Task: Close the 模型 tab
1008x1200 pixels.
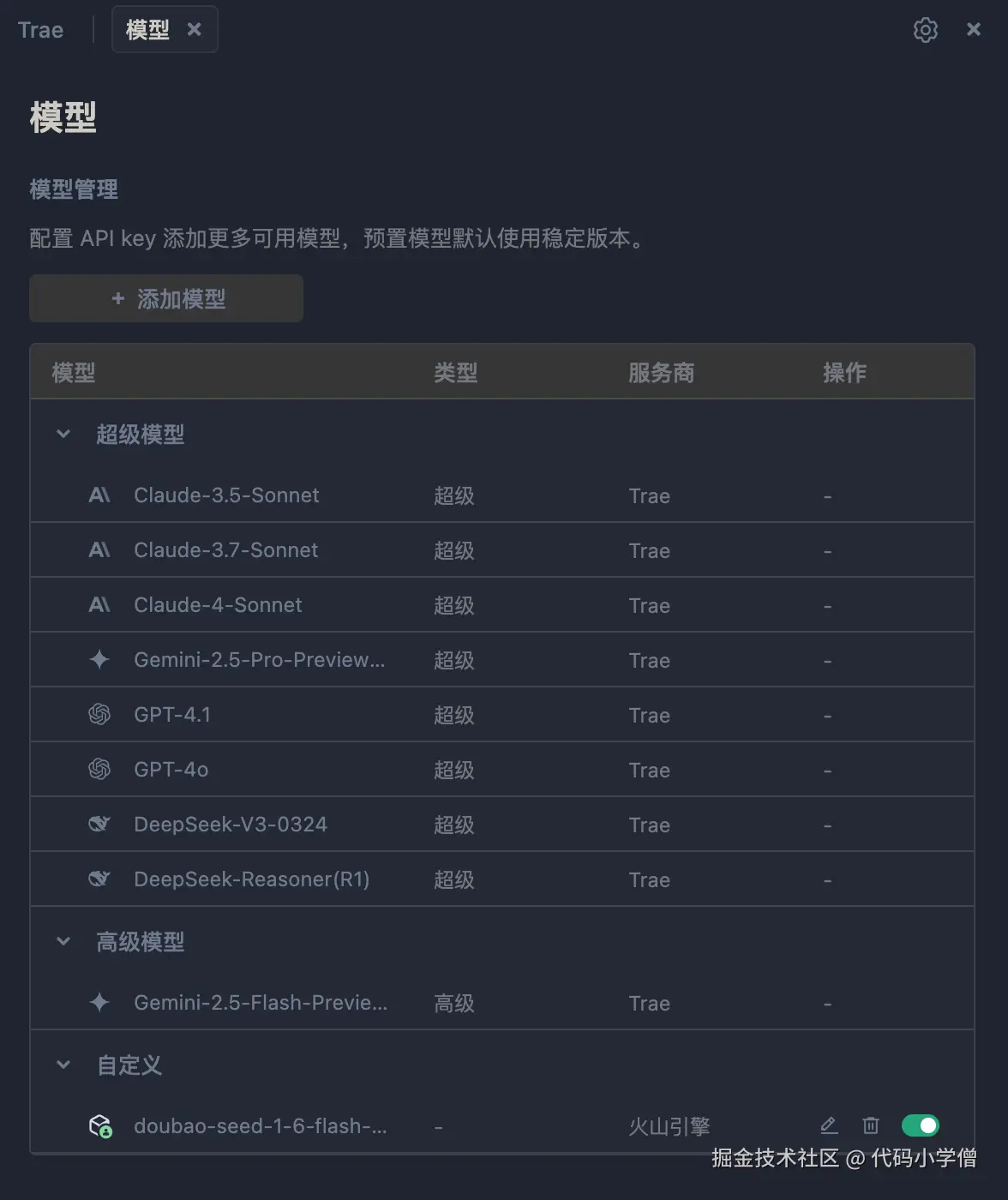Action: pos(195,29)
